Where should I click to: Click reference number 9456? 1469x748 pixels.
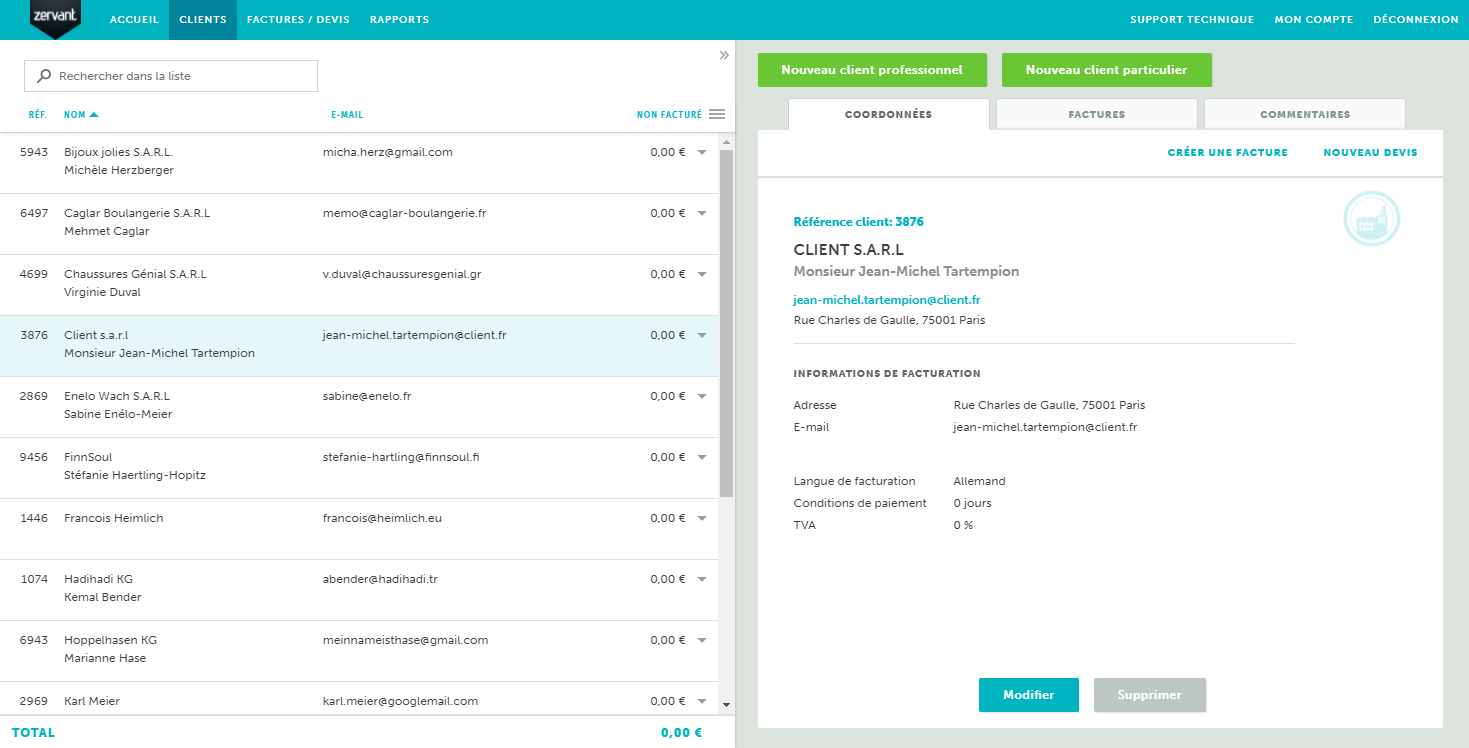(x=34, y=458)
